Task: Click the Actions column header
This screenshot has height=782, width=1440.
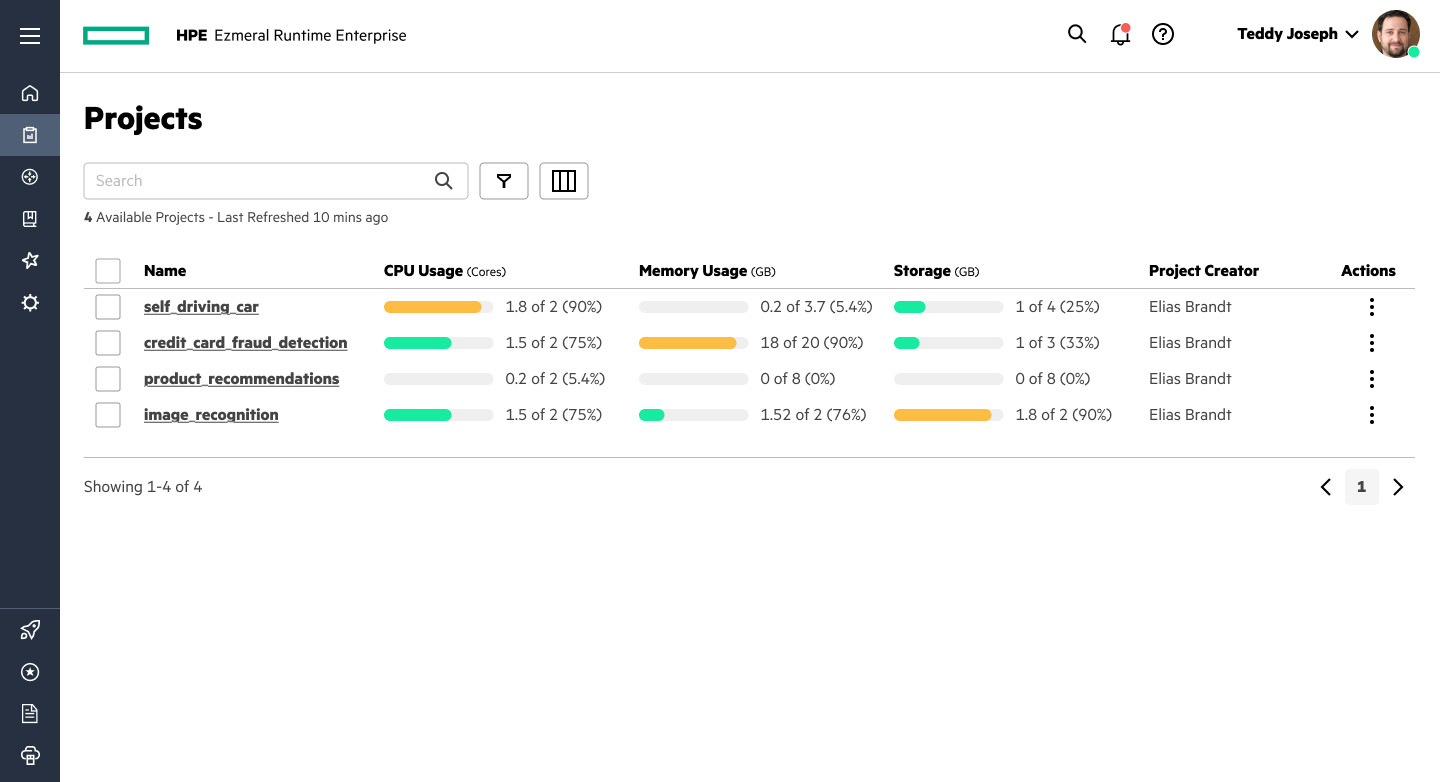Action: tap(1368, 271)
